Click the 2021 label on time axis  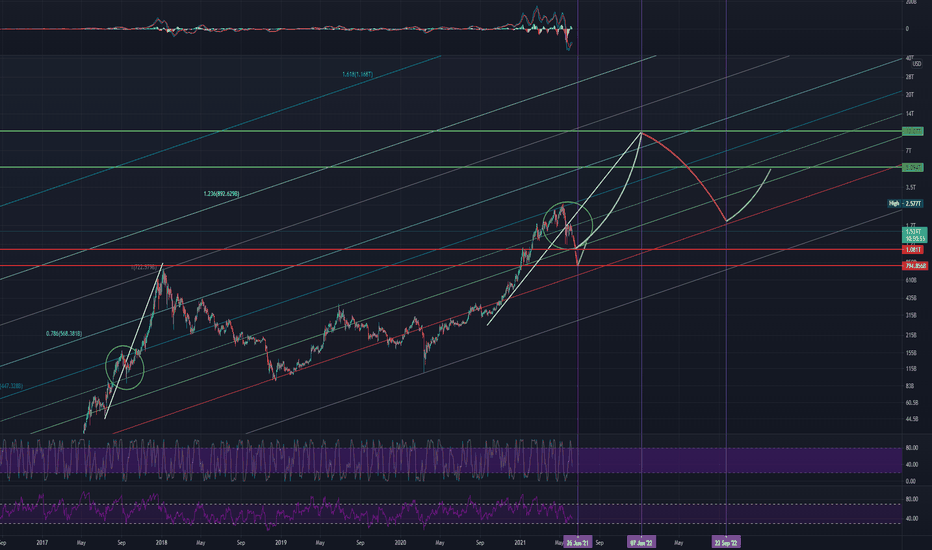(520, 542)
